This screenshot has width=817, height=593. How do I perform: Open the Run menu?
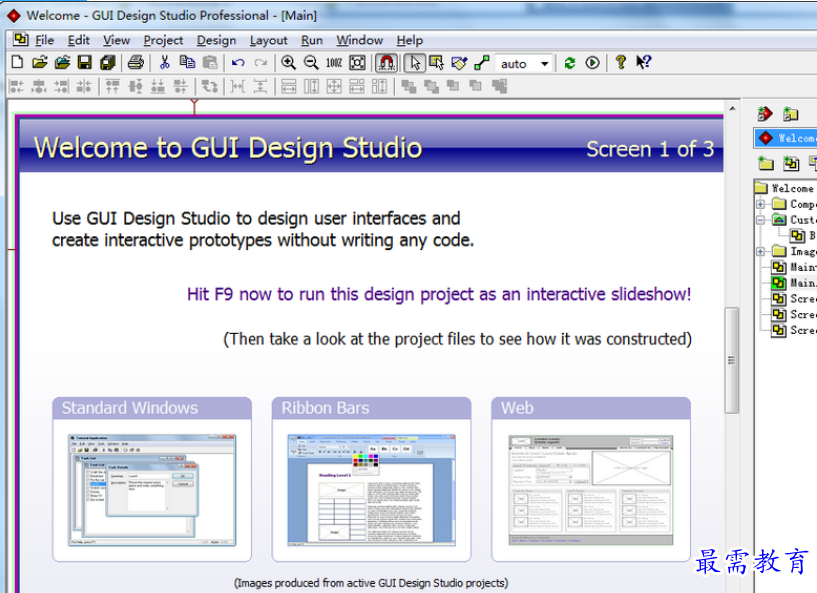(x=312, y=40)
